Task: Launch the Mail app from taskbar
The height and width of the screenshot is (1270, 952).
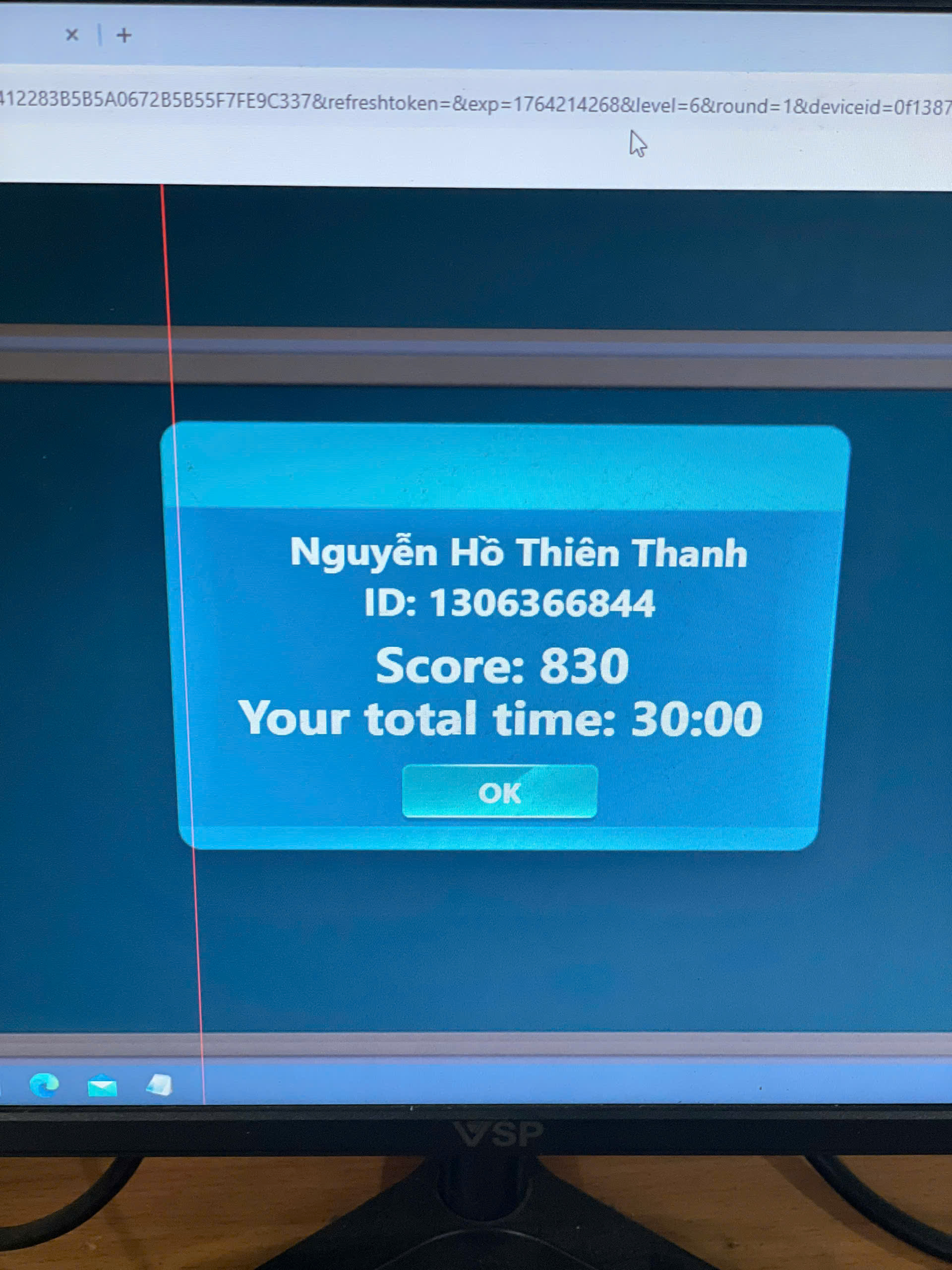Action: coord(102,1086)
